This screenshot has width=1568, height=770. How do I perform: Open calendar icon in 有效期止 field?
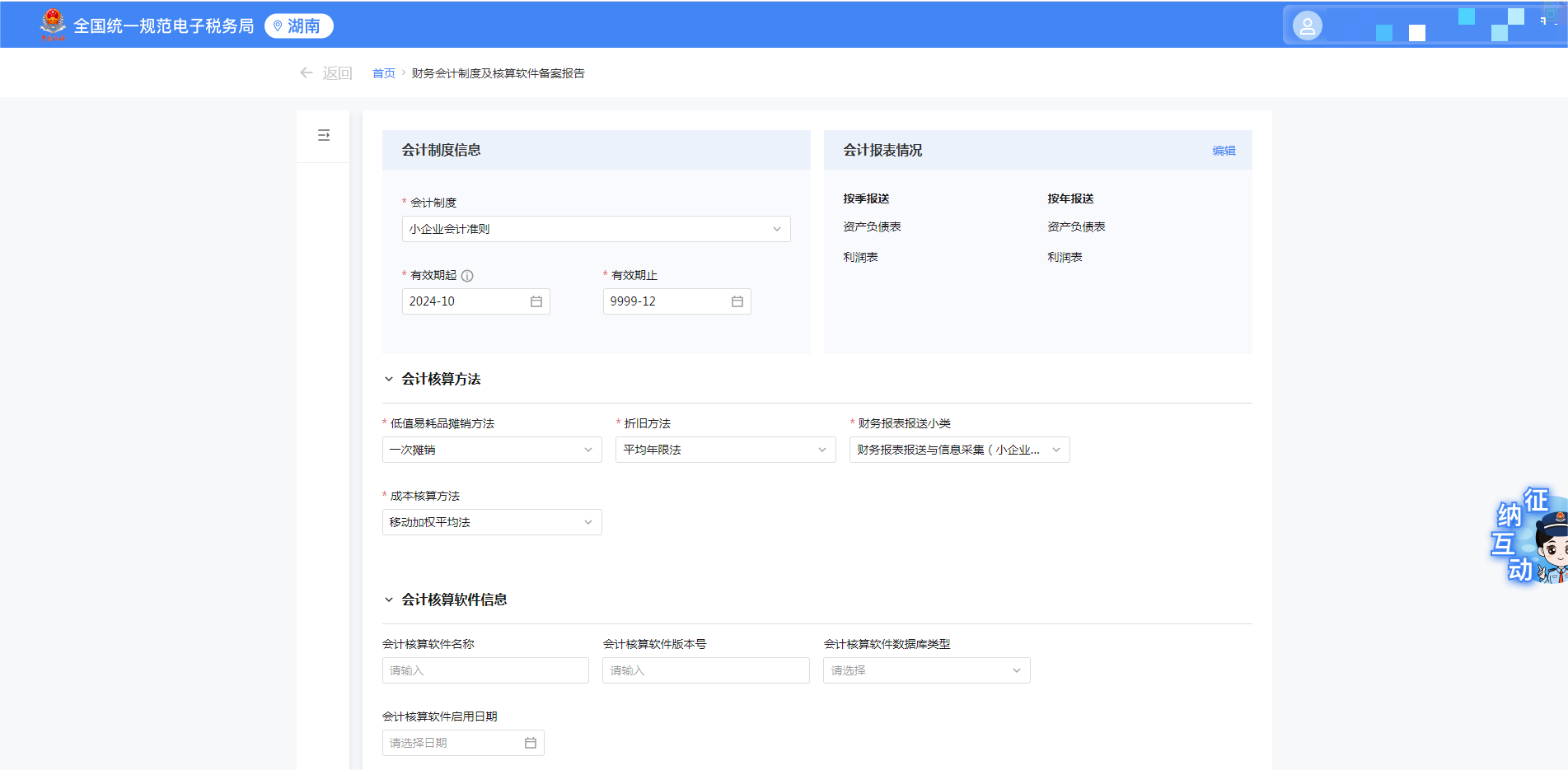pyautogui.click(x=737, y=301)
